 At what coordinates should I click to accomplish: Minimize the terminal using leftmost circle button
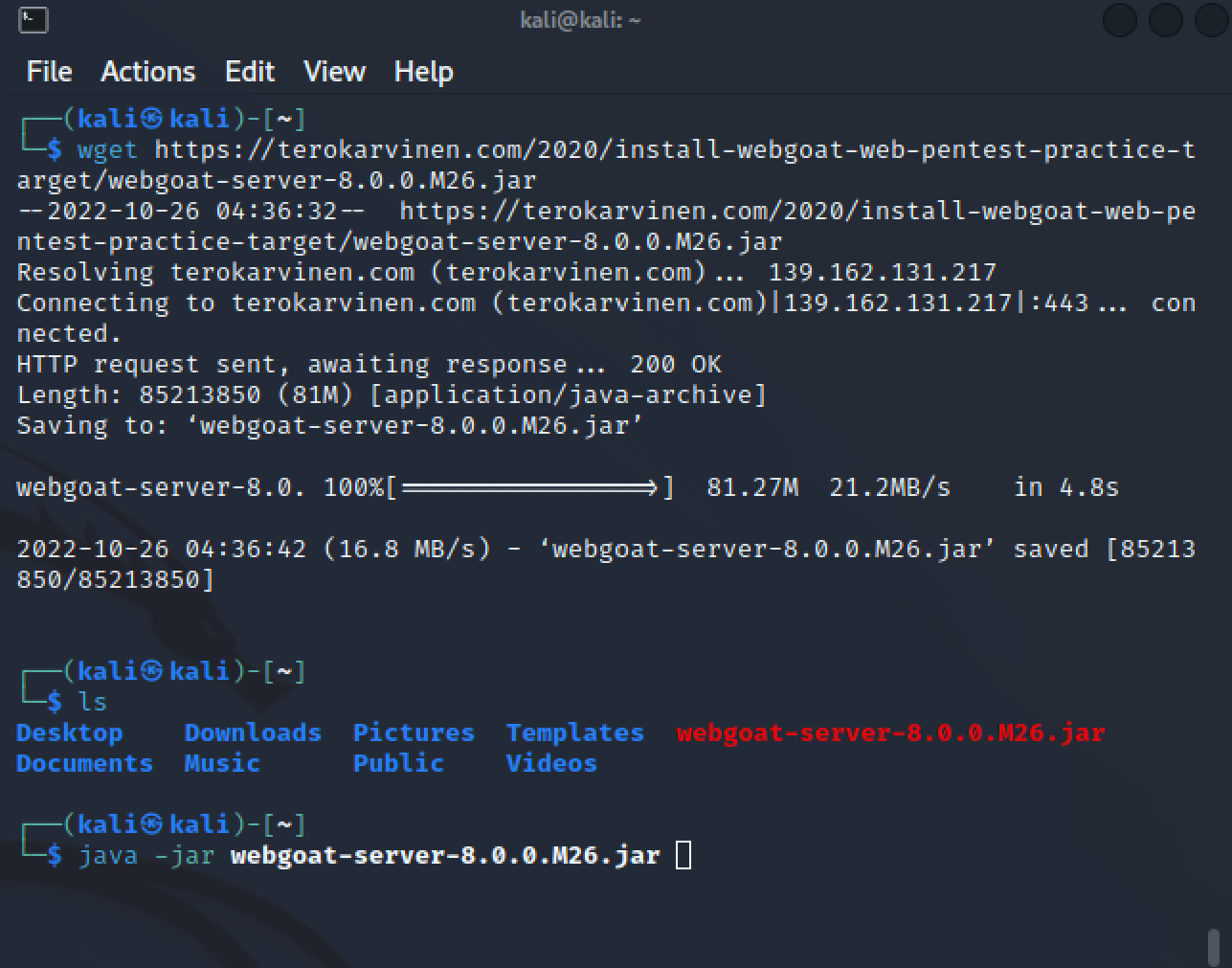coord(1120,20)
